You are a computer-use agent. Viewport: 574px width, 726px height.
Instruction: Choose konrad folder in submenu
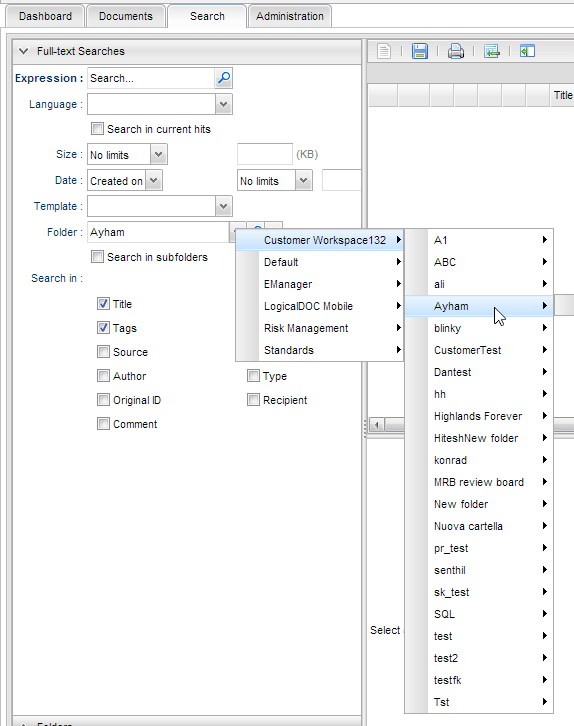479,460
